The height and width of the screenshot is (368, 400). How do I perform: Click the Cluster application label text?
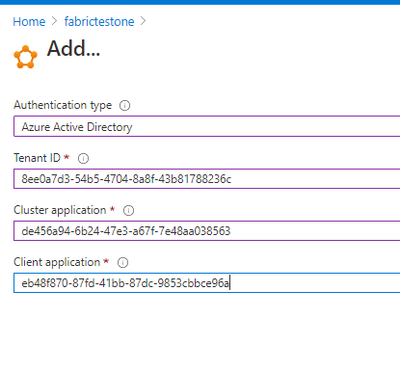60,210
